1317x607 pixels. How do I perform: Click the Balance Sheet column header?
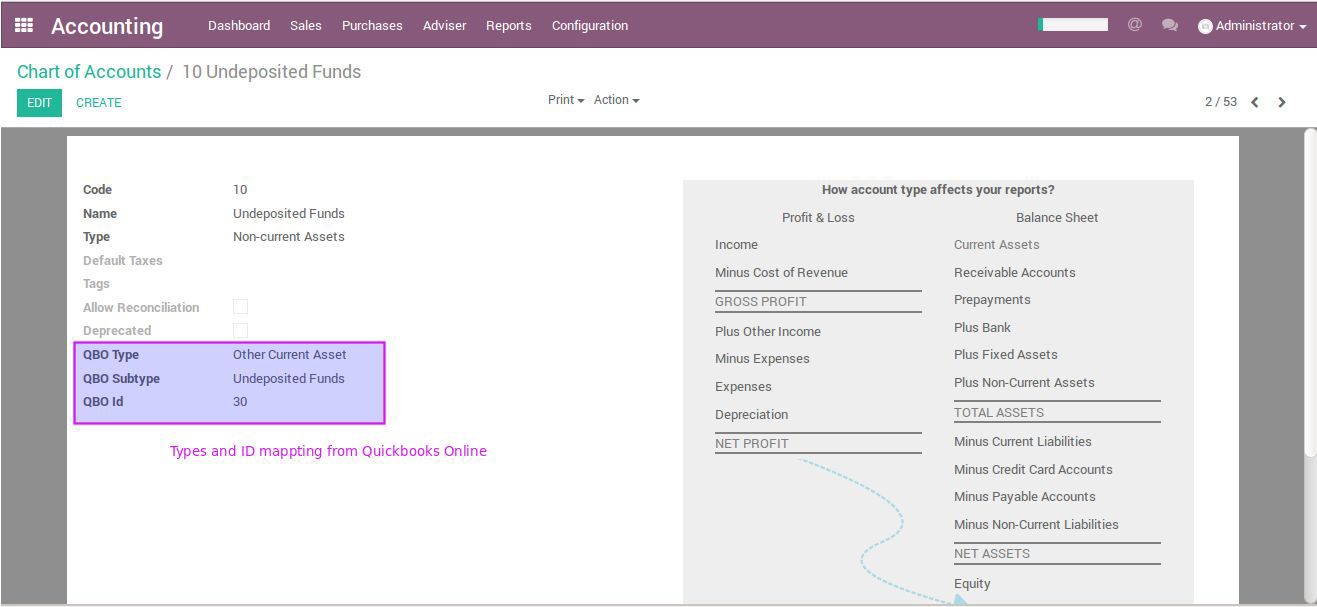click(x=1057, y=217)
